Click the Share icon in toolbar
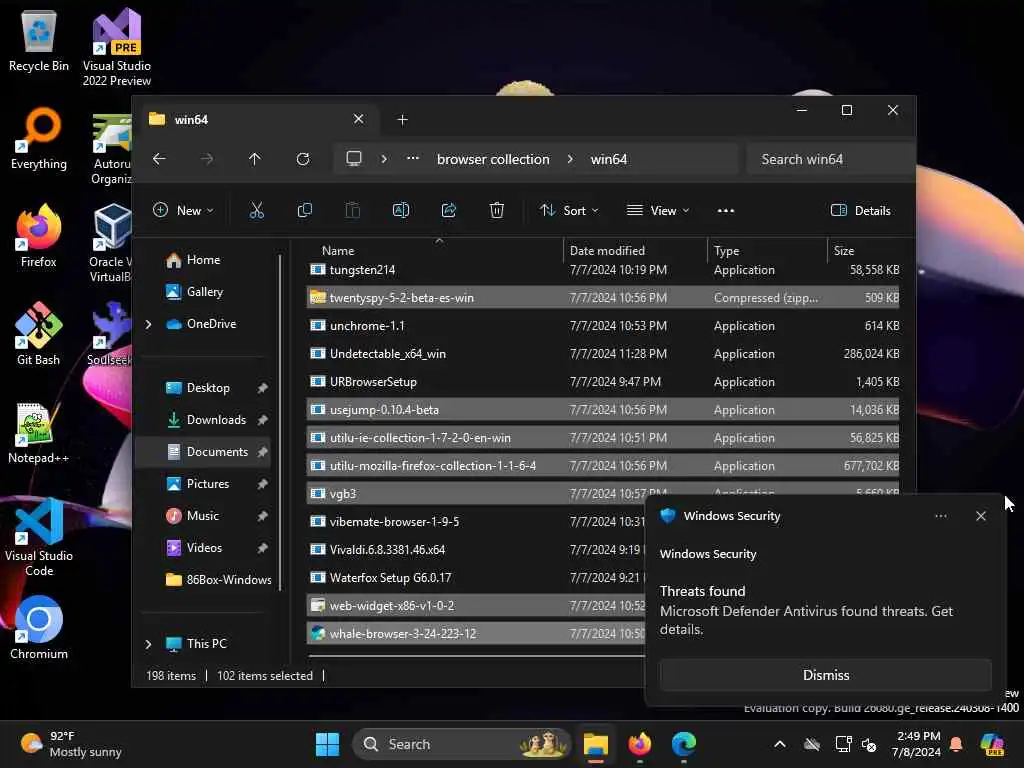Screen dimensions: 1024x768 [449, 210]
